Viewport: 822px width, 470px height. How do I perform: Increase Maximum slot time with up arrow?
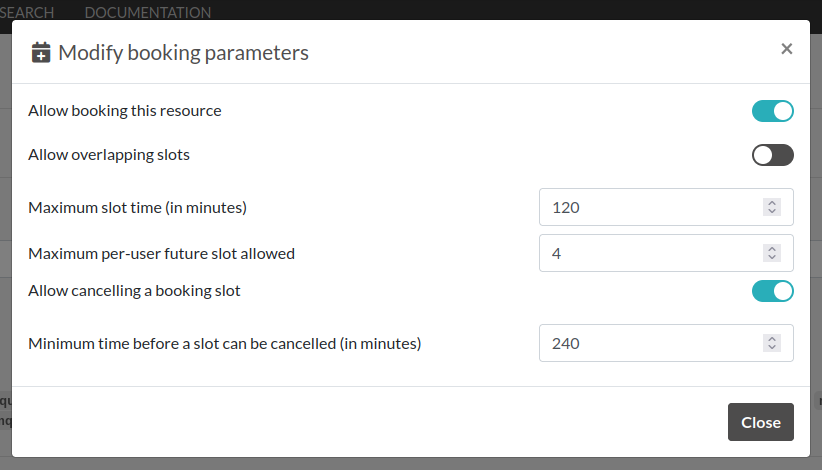coord(771,203)
